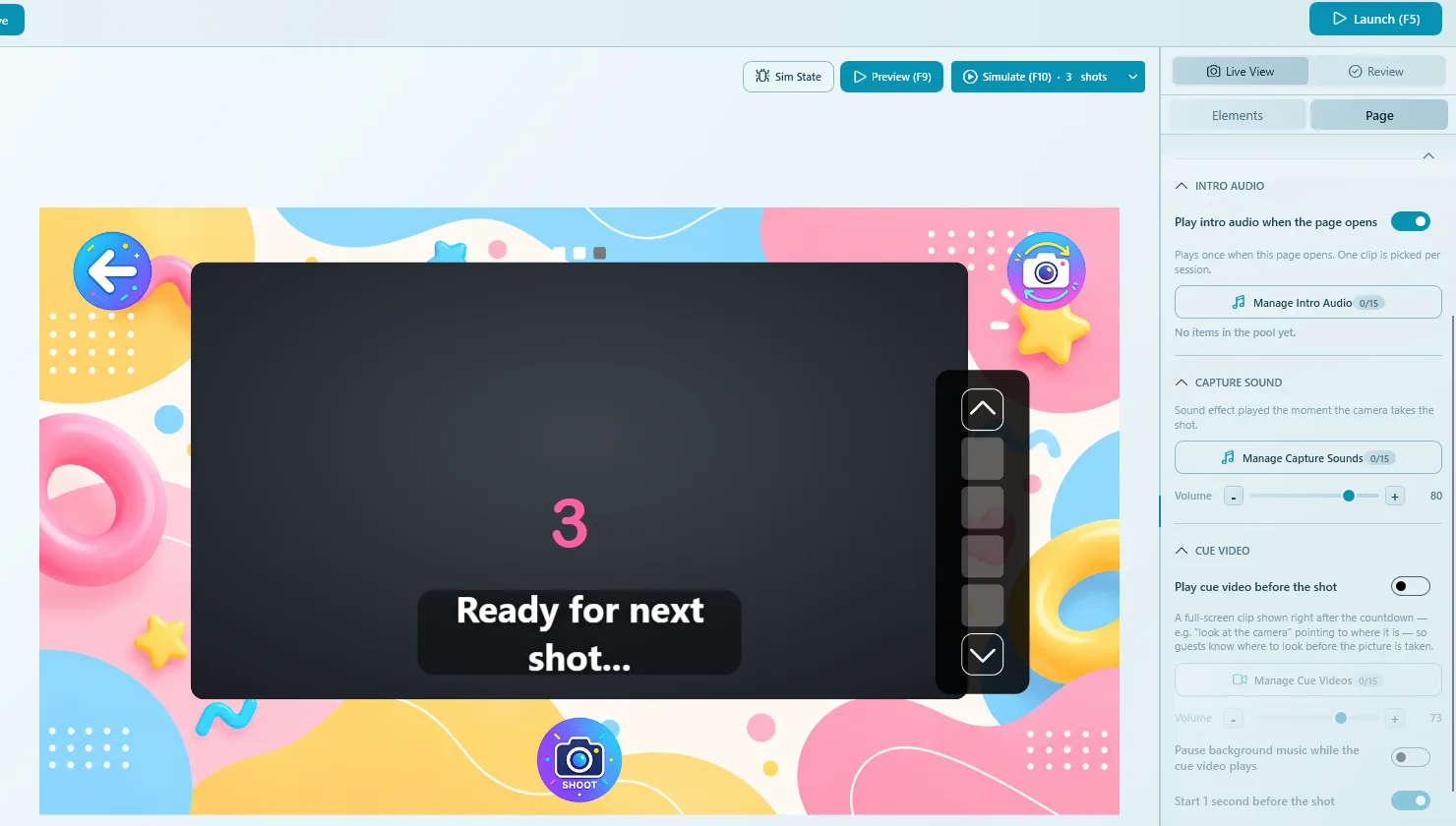Click the first empty photo strip slot

coord(982,459)
